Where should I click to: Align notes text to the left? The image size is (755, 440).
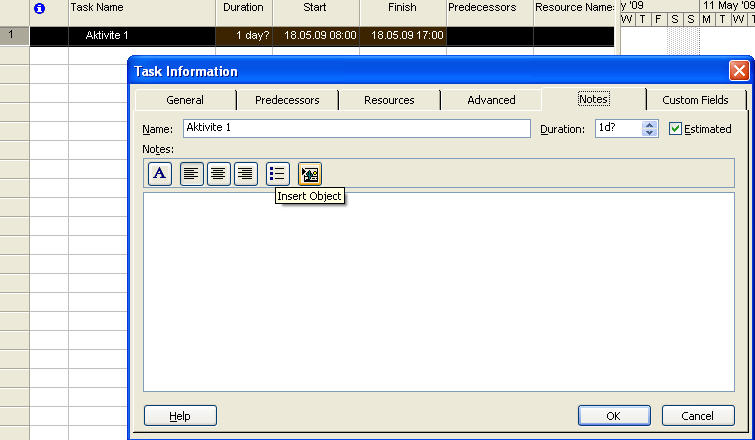192,174
